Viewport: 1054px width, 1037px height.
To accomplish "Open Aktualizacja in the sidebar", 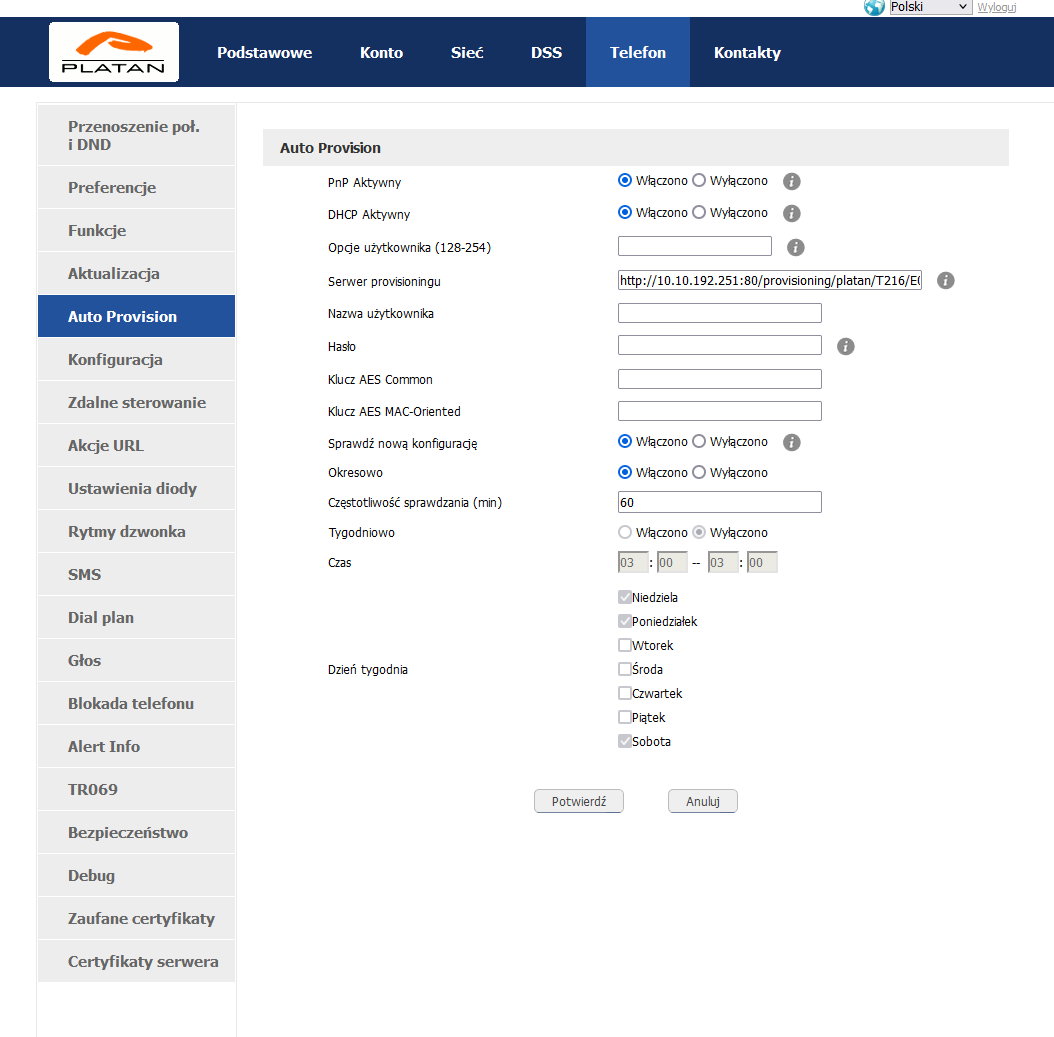I will tap(136, 274).
